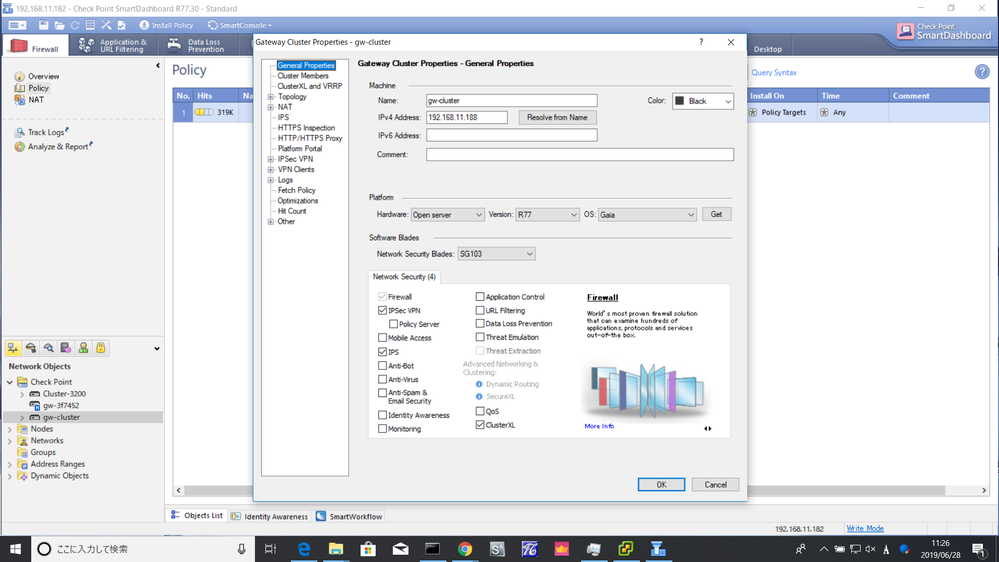The height and width of the screenshot is (562, 999).
Task: Toggle IPSec VPN blade checkbox
Action: [x=382, y=310]
